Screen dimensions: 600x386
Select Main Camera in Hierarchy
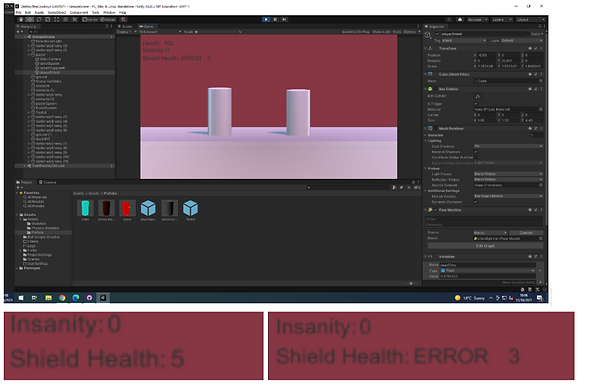pyautogui.click(x=50, y=59)
